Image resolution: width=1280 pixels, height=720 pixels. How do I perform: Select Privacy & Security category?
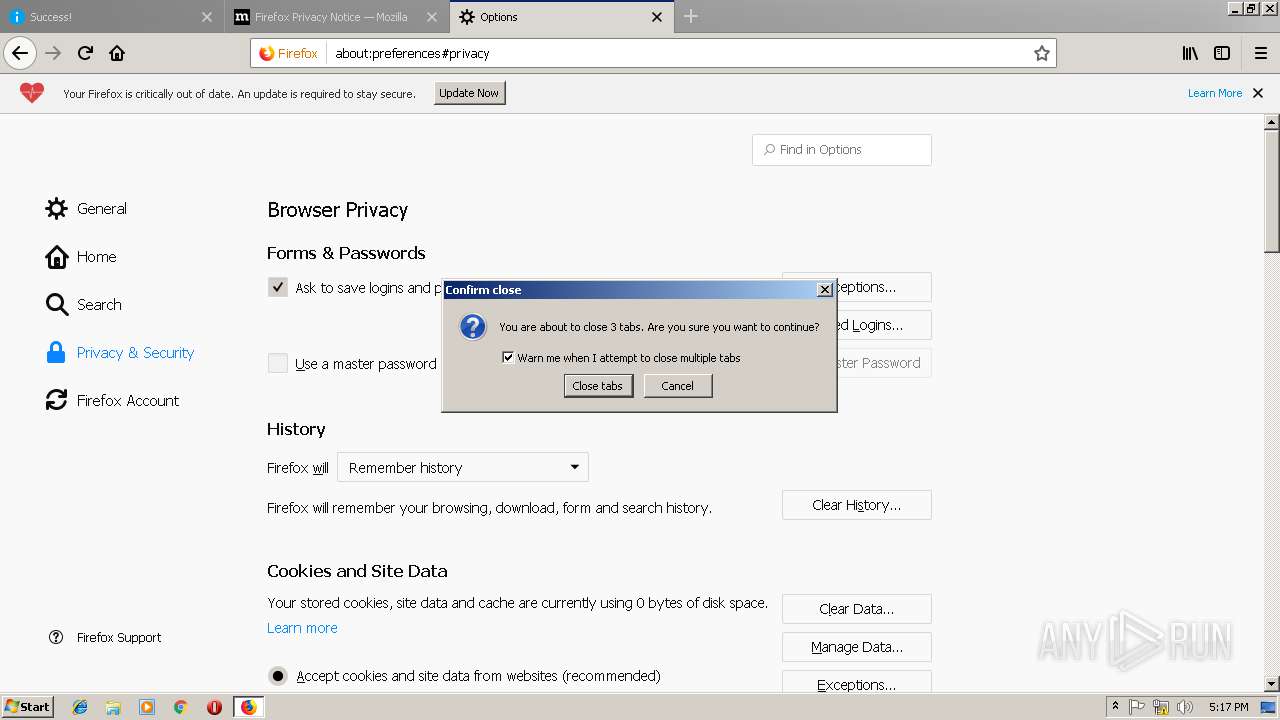tap(120, 353)
